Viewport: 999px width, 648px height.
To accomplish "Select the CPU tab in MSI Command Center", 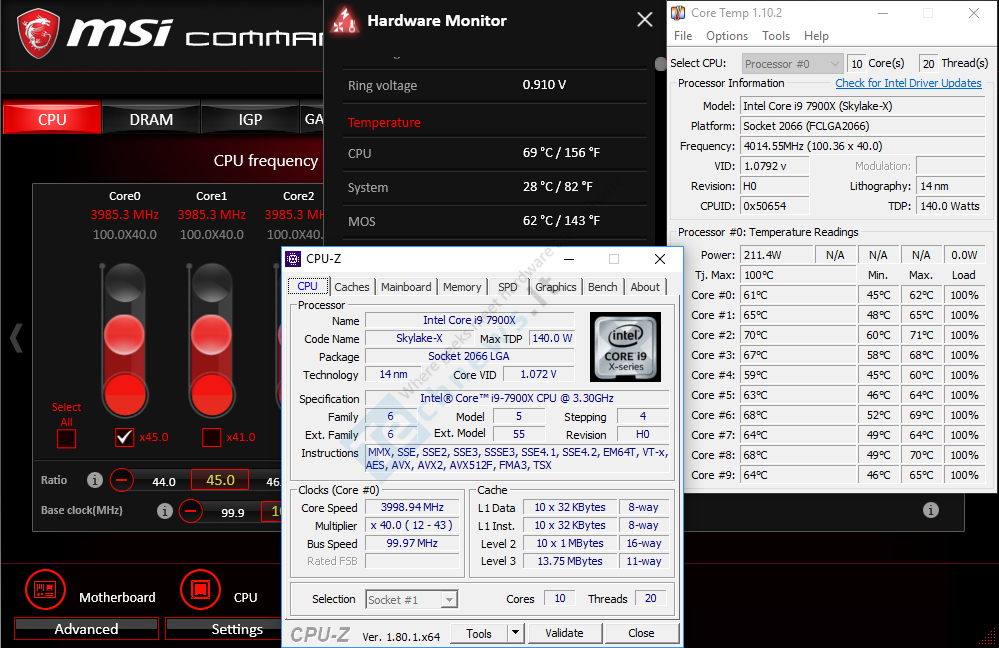I will (x=52, y=119).
